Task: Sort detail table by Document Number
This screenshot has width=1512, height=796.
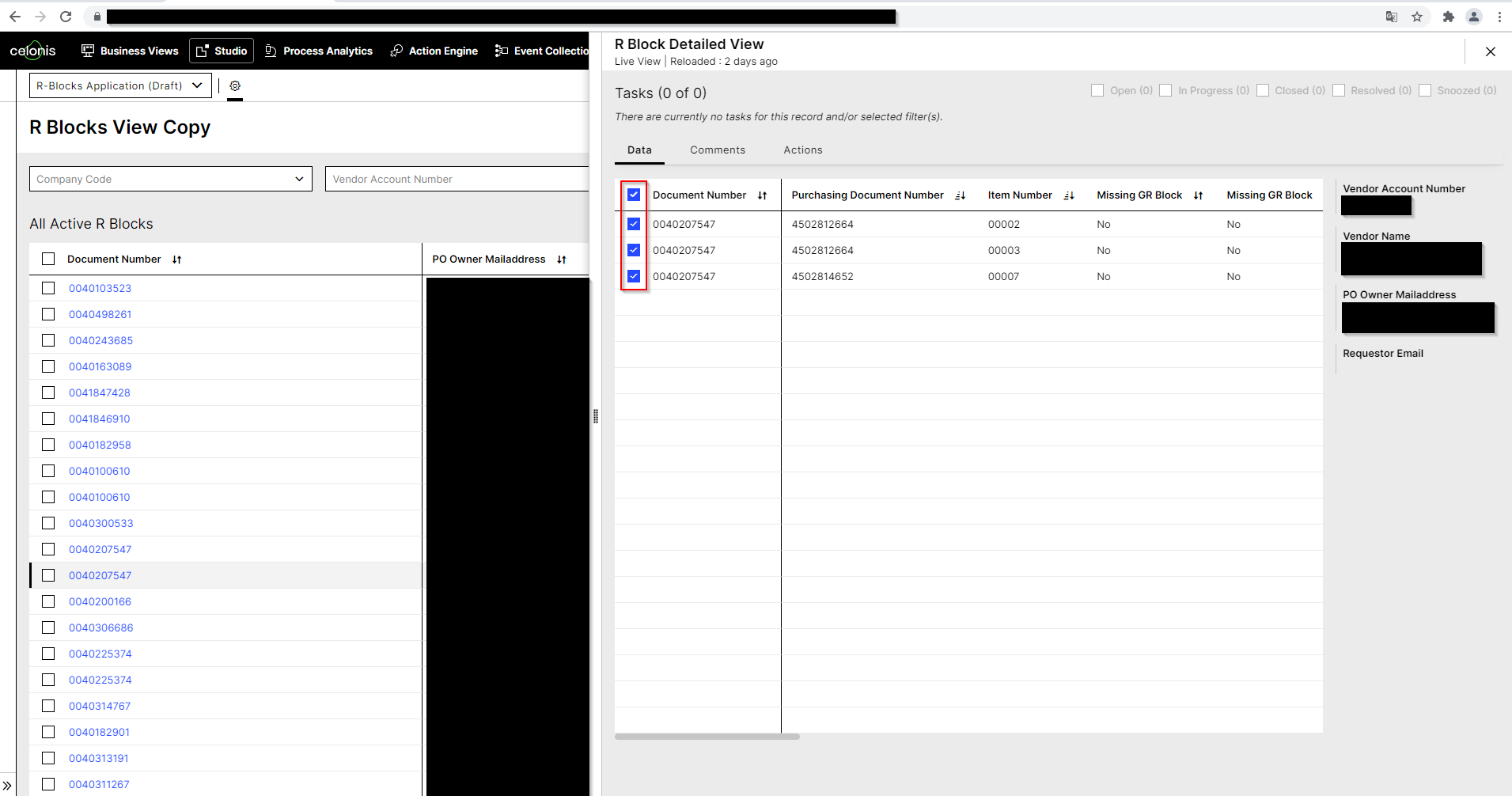Action: click(x=762, y=195)
